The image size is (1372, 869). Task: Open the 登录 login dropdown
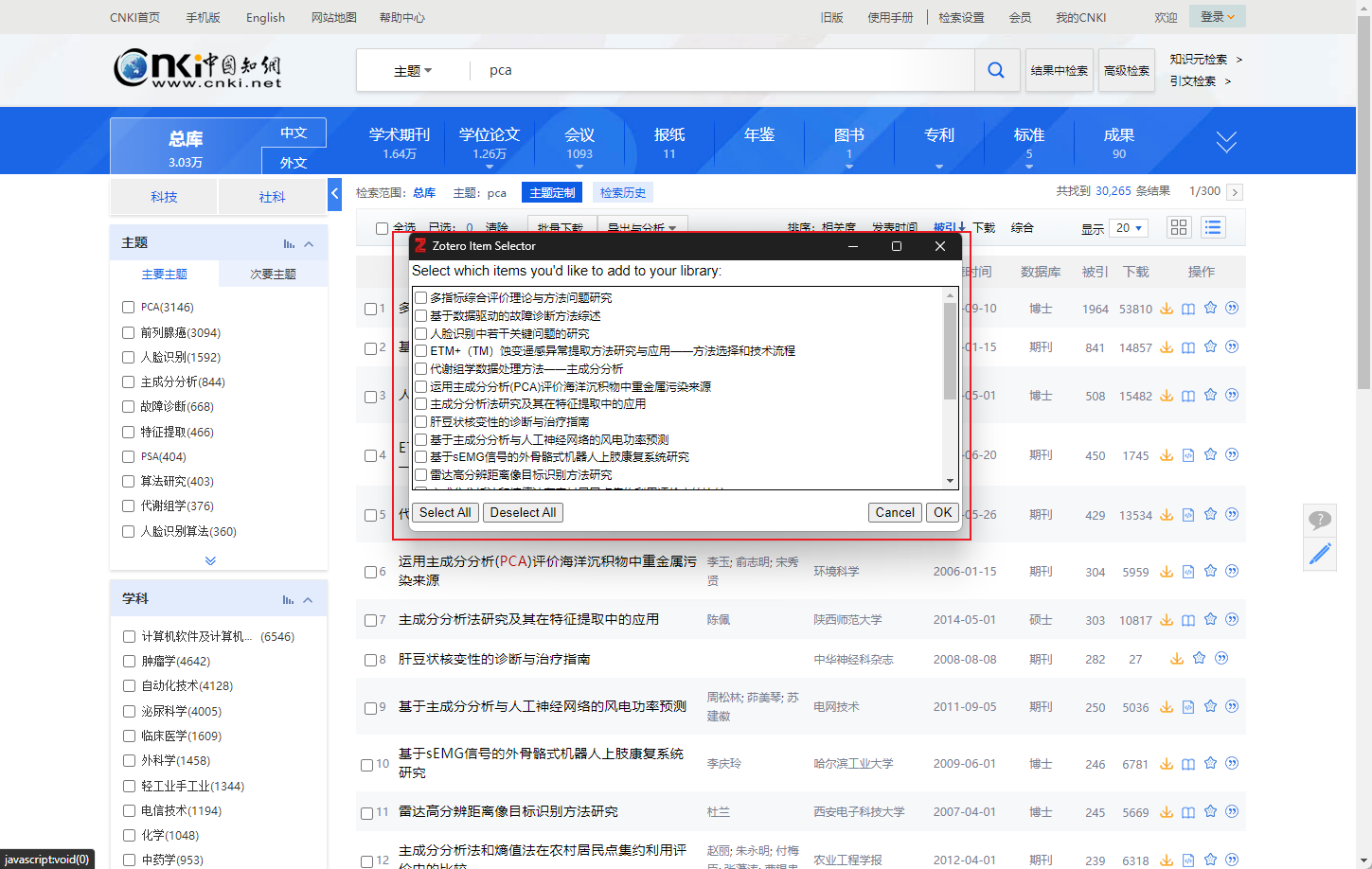coord(1218,17)
